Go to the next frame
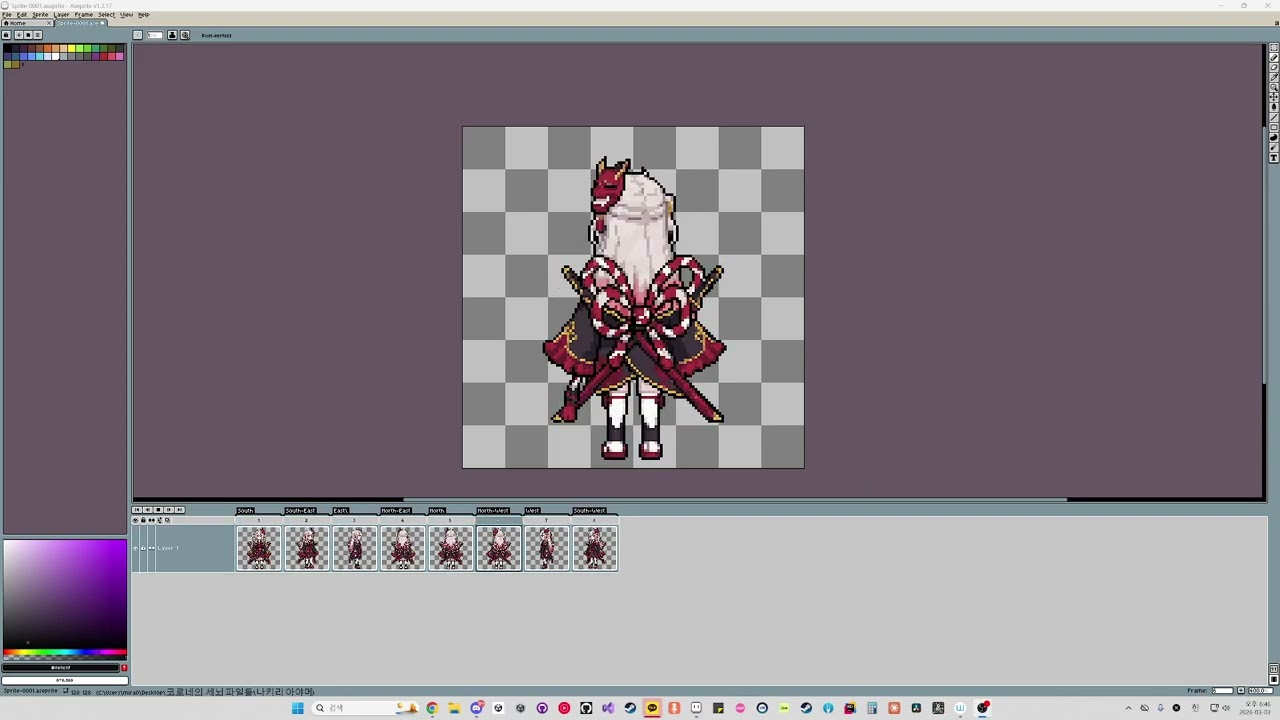The image size is (1280, 720). pyautogui.click(x=169, y=510)
